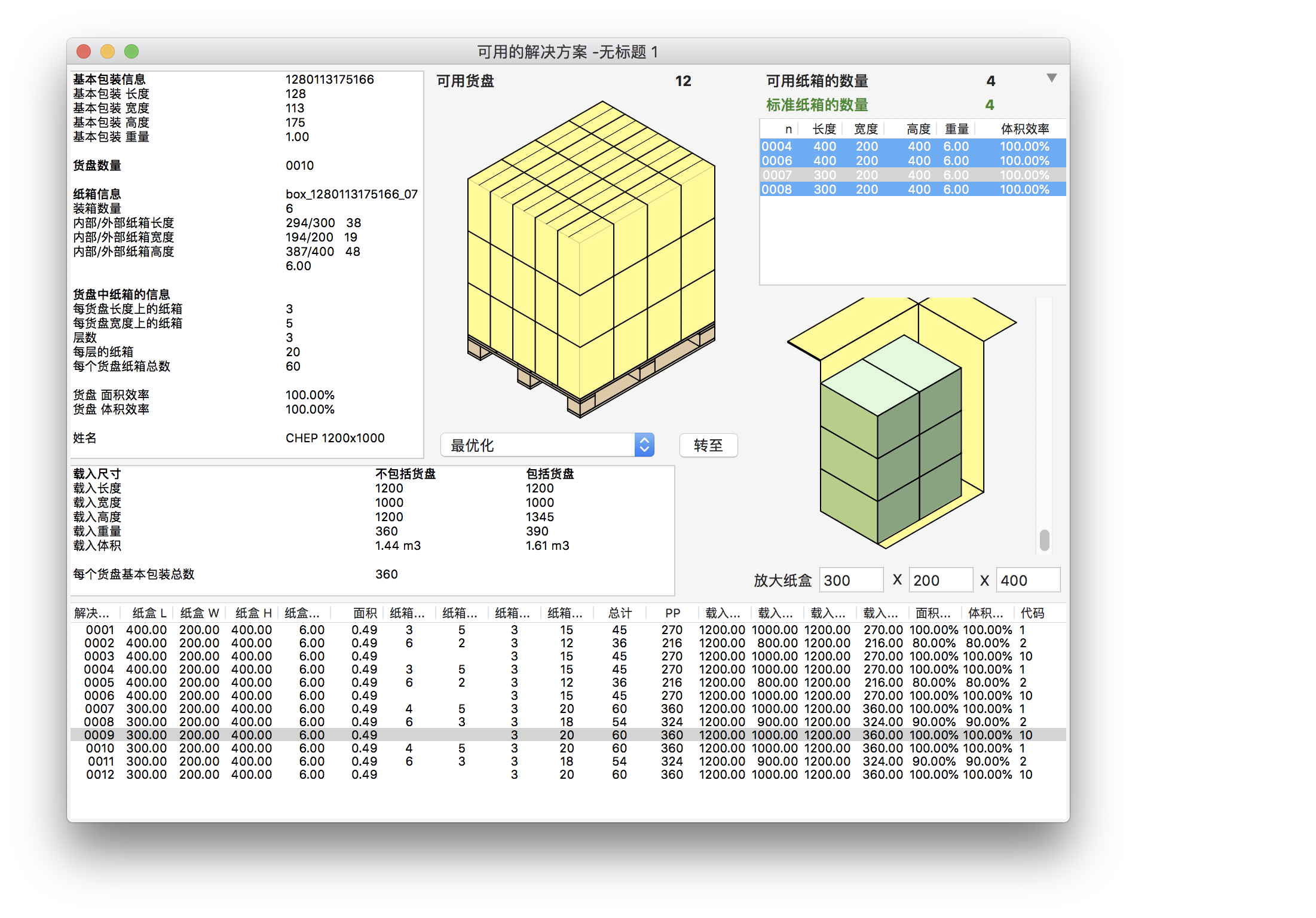The height and width of the screenshot is (918, 1316).
Task: Click the 放大纸盒 length field showing 300
Action: tap(851, 580)
